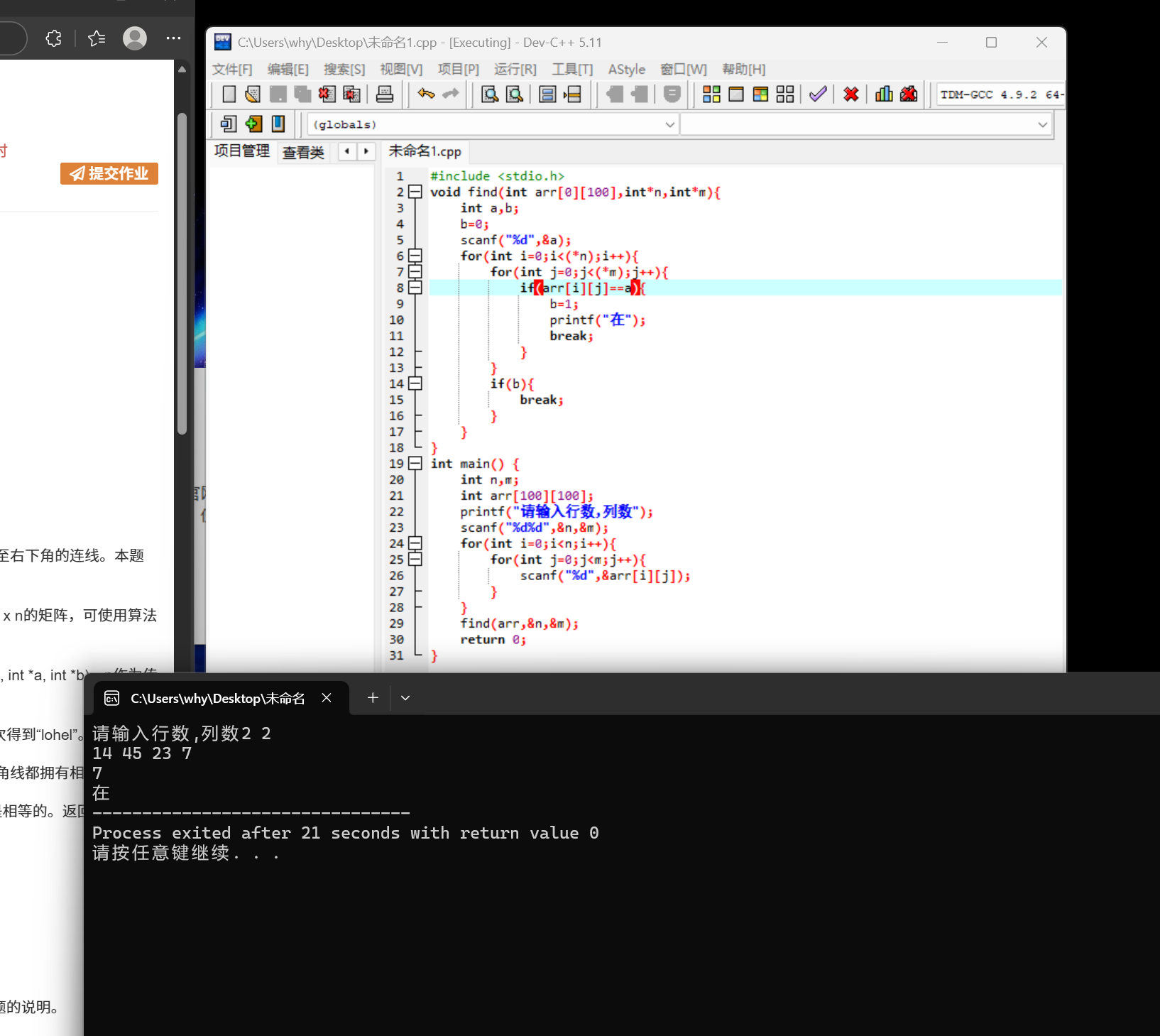Click the right arrow beside 查看类 tab
Viewport: 1160px width, 1036px height.
click(x=366, y=151)
